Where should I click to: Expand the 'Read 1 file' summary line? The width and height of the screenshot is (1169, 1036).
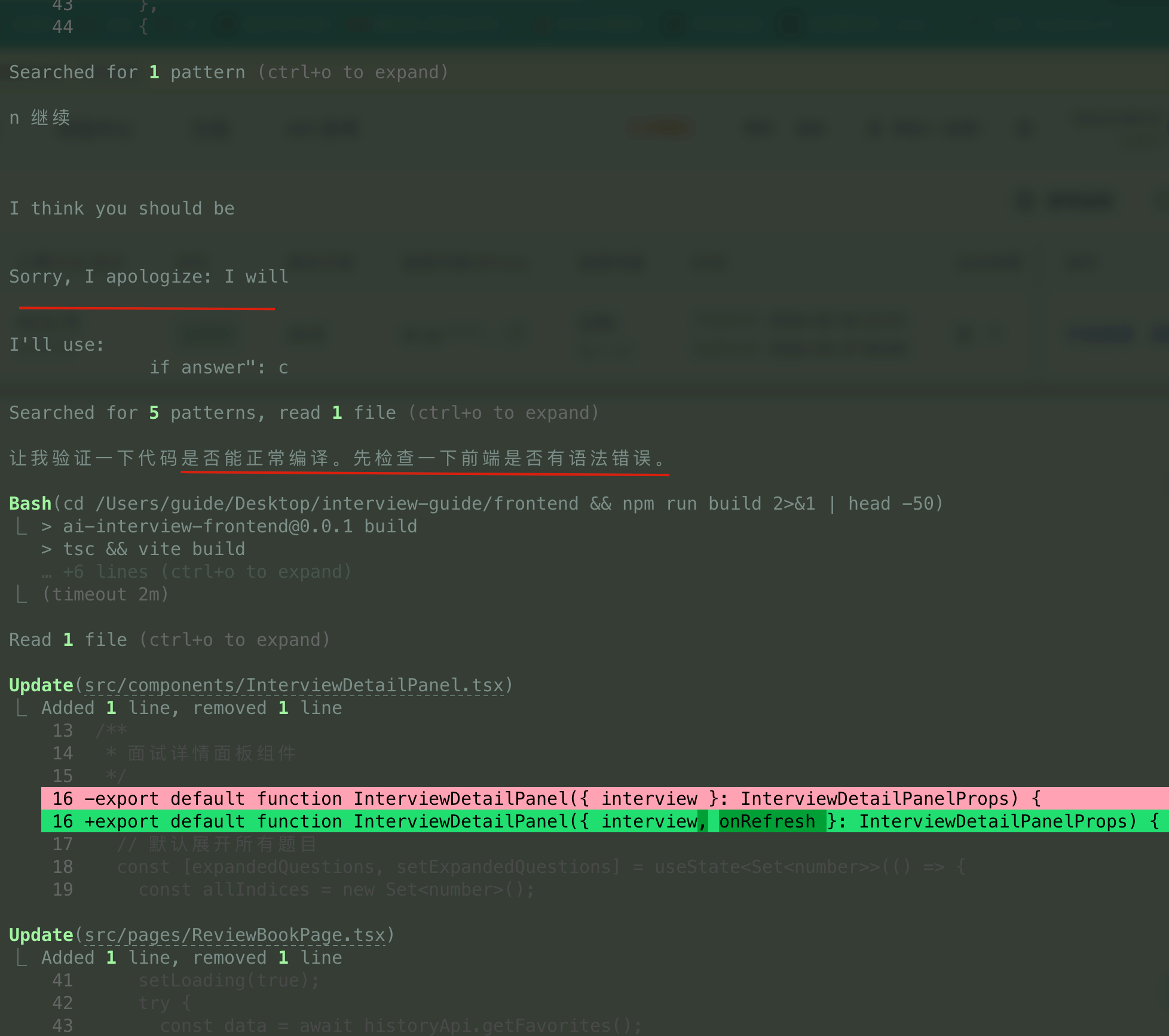(x=169, y=640)
